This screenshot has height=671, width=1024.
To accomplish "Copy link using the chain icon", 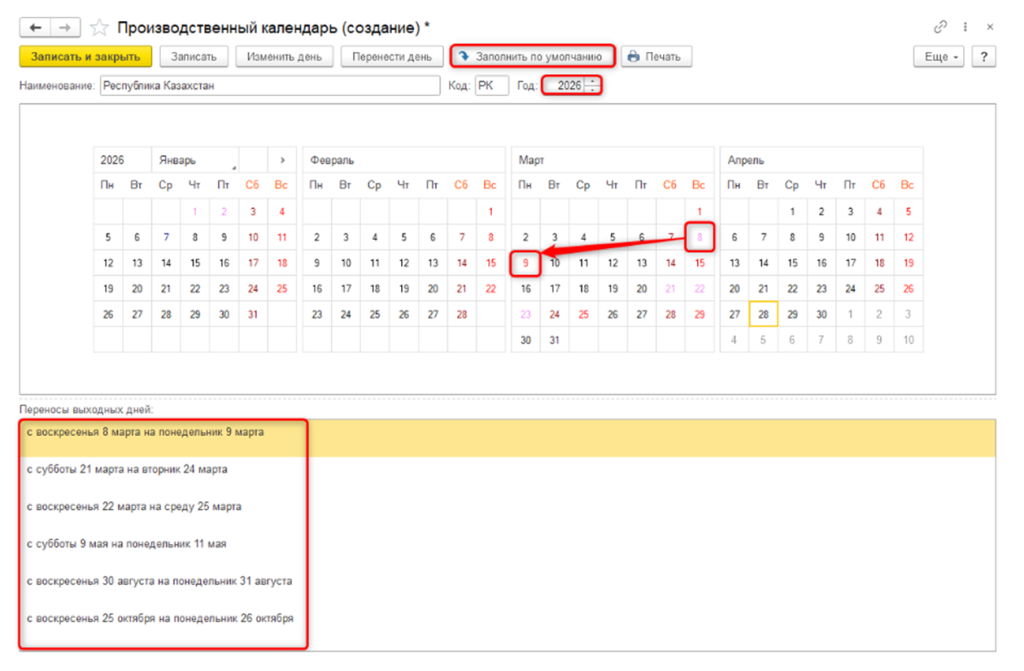I will tap(940, 27).
